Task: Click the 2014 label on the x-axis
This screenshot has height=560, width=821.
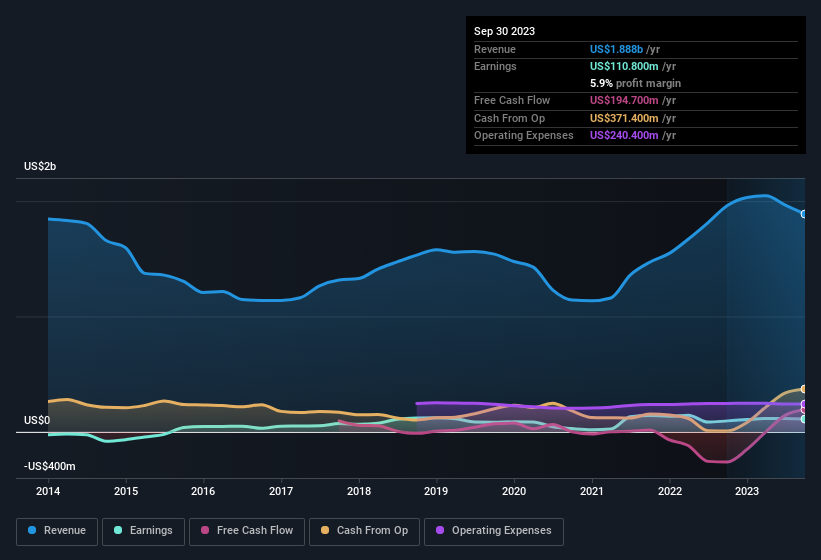Action: [48, 491]
